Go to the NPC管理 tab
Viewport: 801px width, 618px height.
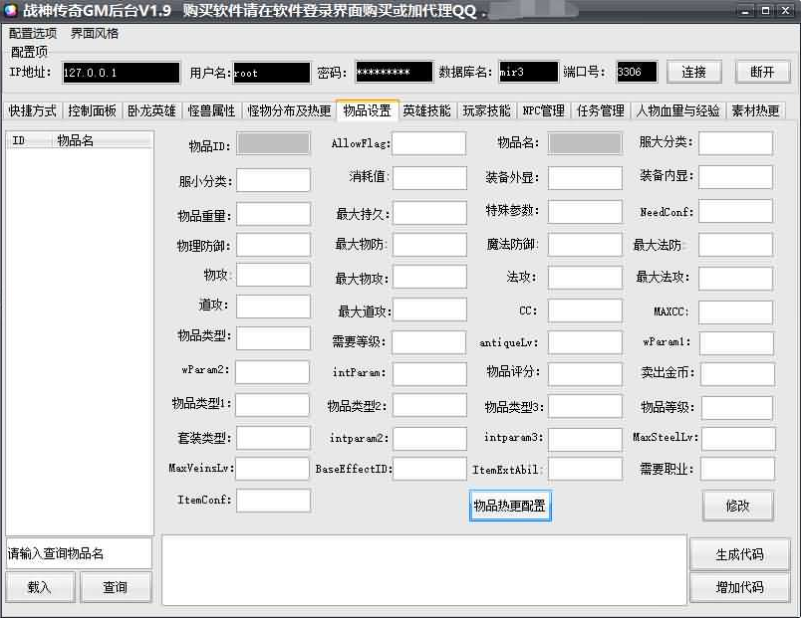point(543,110)
